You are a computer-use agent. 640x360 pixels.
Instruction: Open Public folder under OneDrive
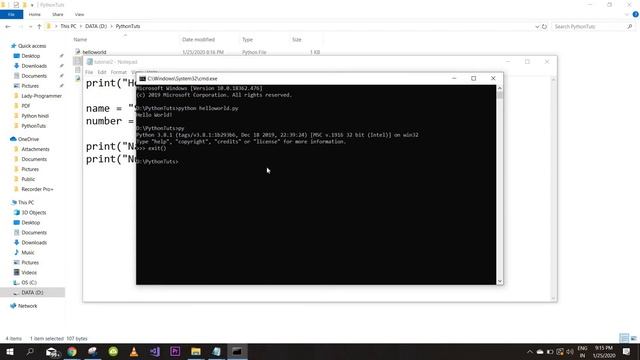coord(28,179)
